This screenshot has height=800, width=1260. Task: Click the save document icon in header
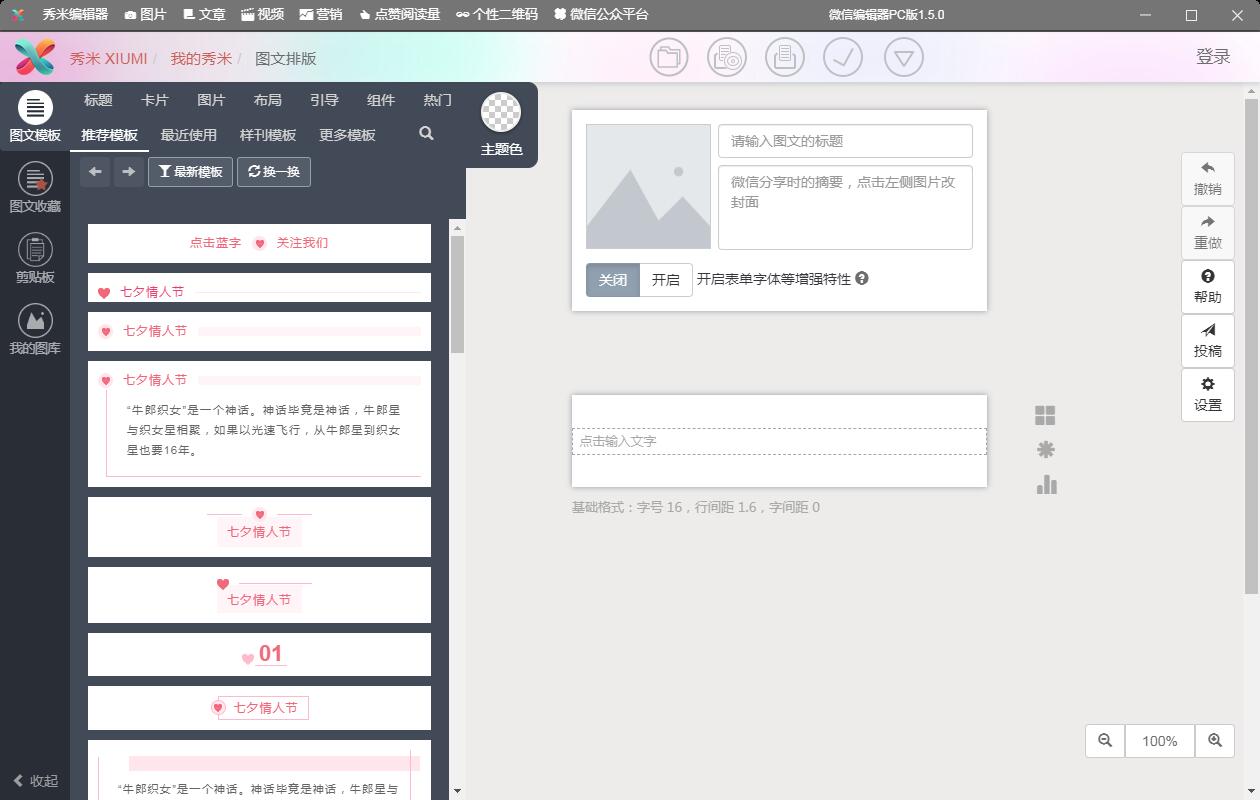pyautogui.click(x=785, y=57)
